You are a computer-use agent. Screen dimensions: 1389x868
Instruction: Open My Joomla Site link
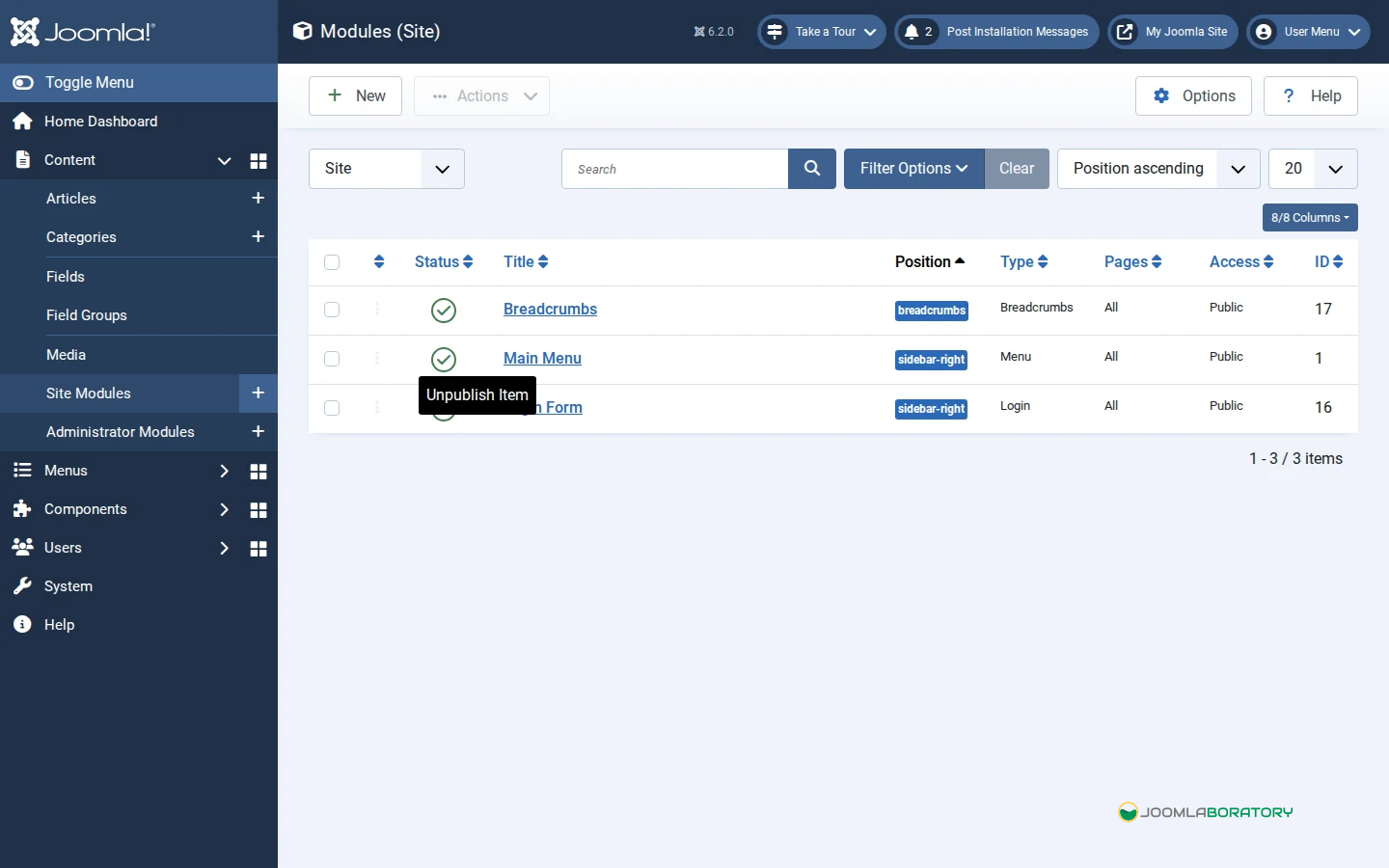pos(1172,32)
